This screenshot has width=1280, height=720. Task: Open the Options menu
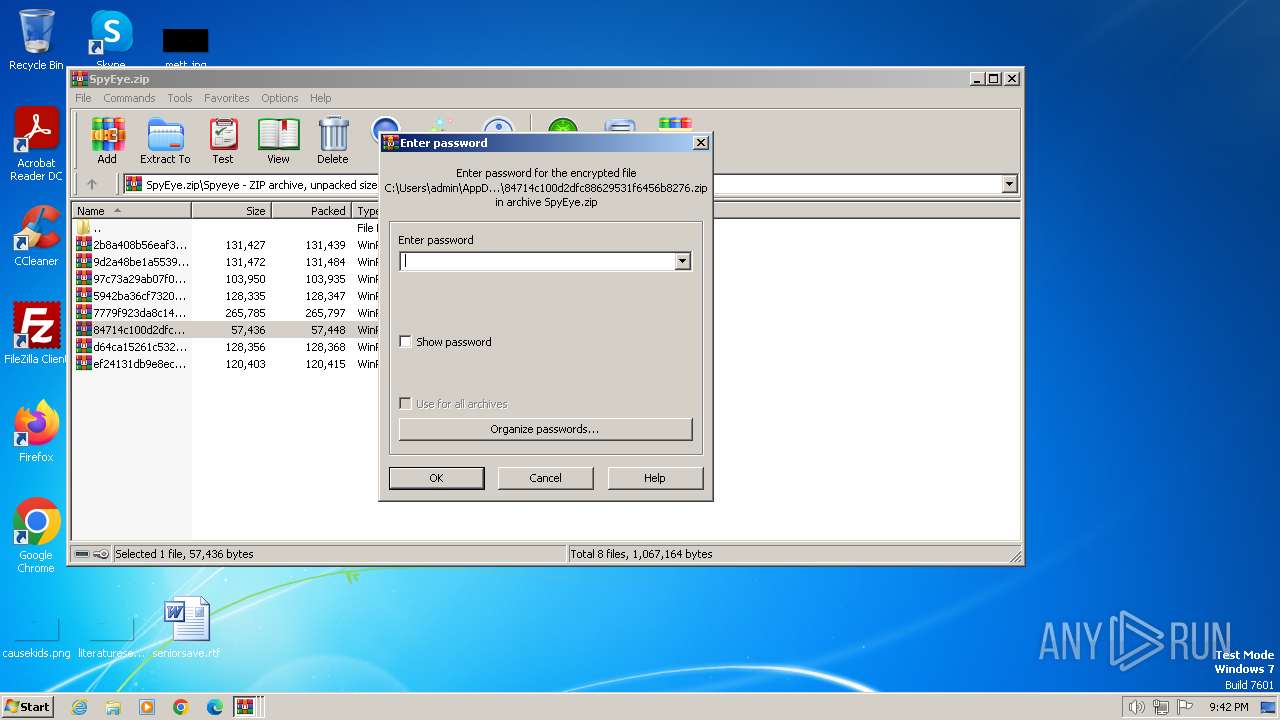coord(280,98)
